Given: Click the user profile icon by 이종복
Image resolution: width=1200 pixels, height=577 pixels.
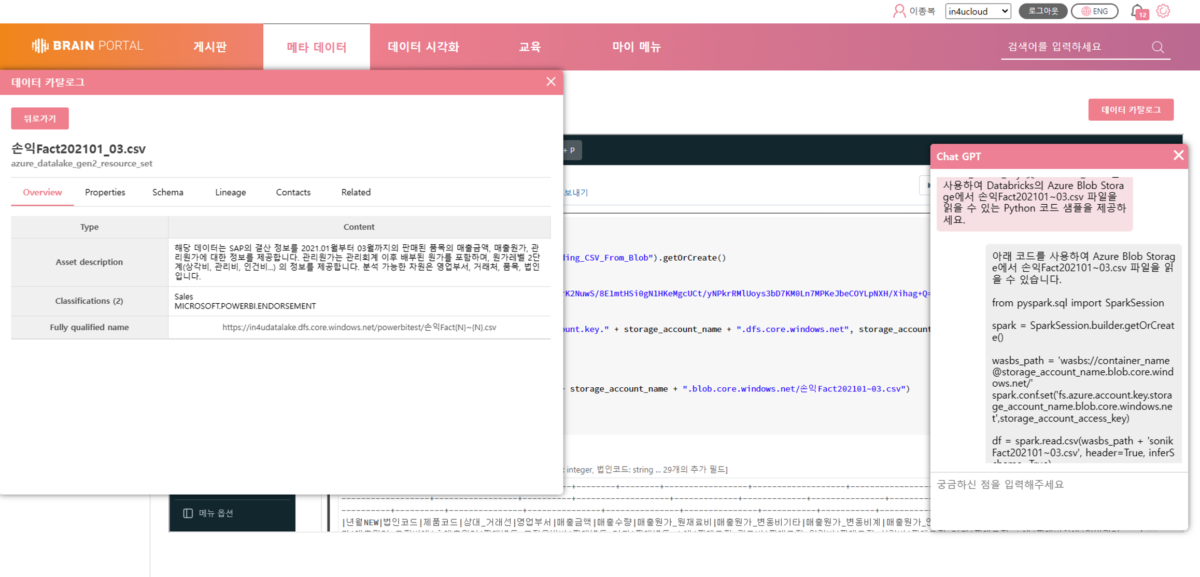Looking at the screenshot, I should tap(898, 11).
